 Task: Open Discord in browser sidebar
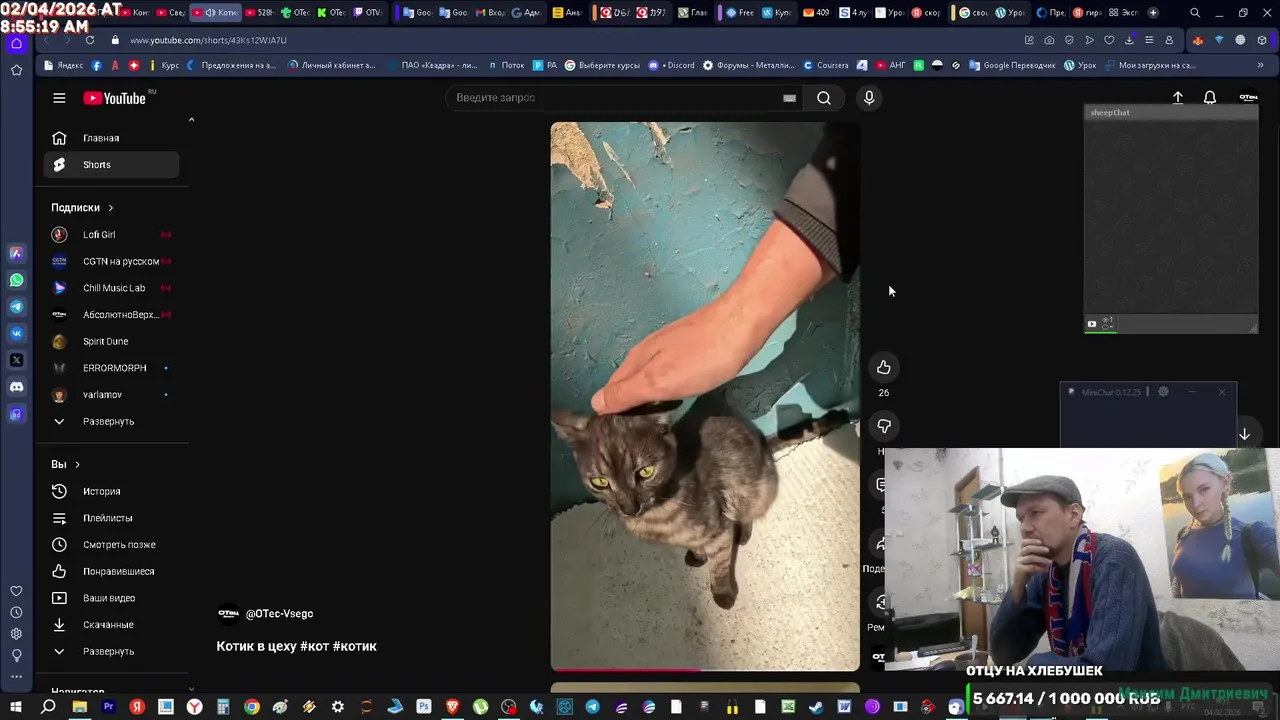(x=16, y=387)
